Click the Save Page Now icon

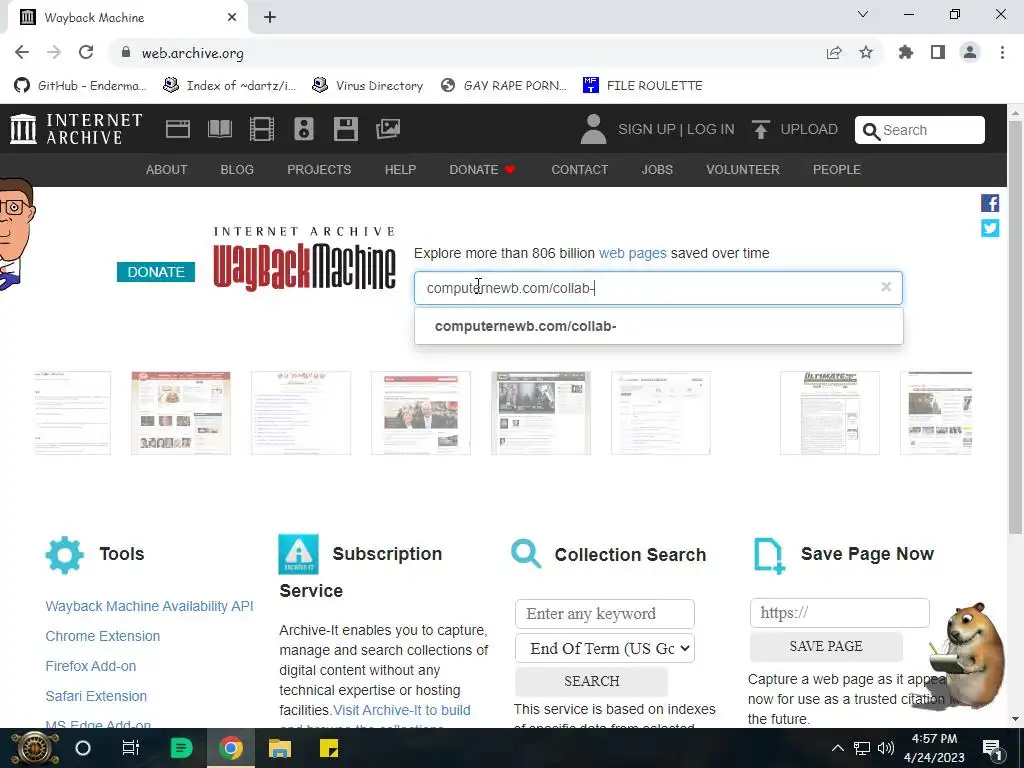point(769,556)
